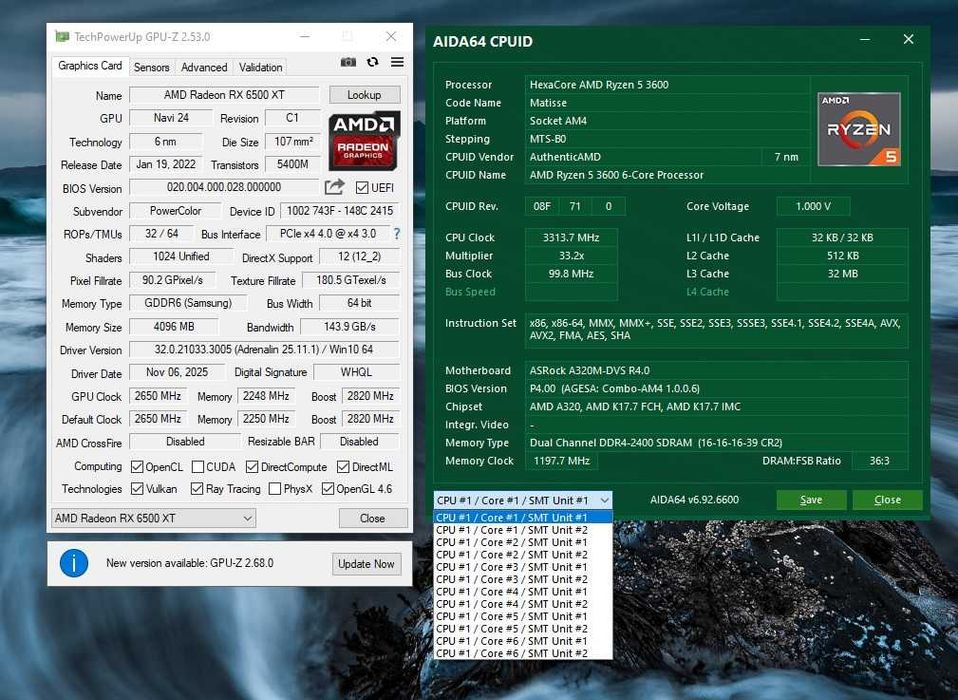
Task: Select CPU #1 / Core #5 / SMT Unit #1
Action: [523, 616]
